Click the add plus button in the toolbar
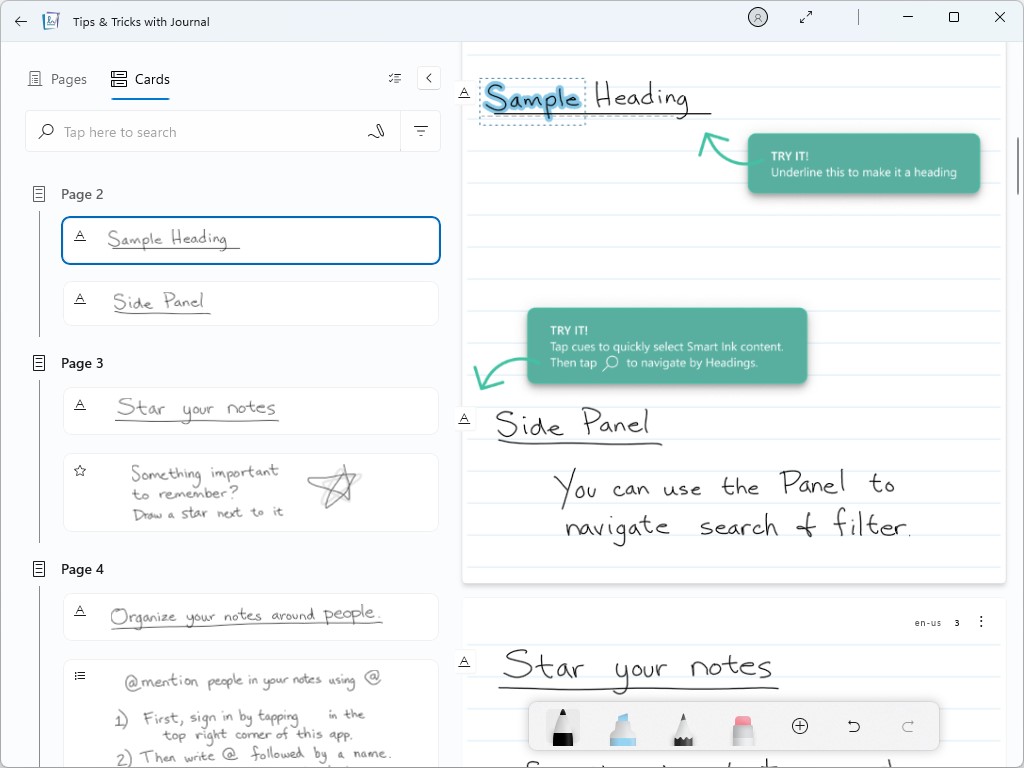This screenshot has height=768, width=1024. pos(800,726)
